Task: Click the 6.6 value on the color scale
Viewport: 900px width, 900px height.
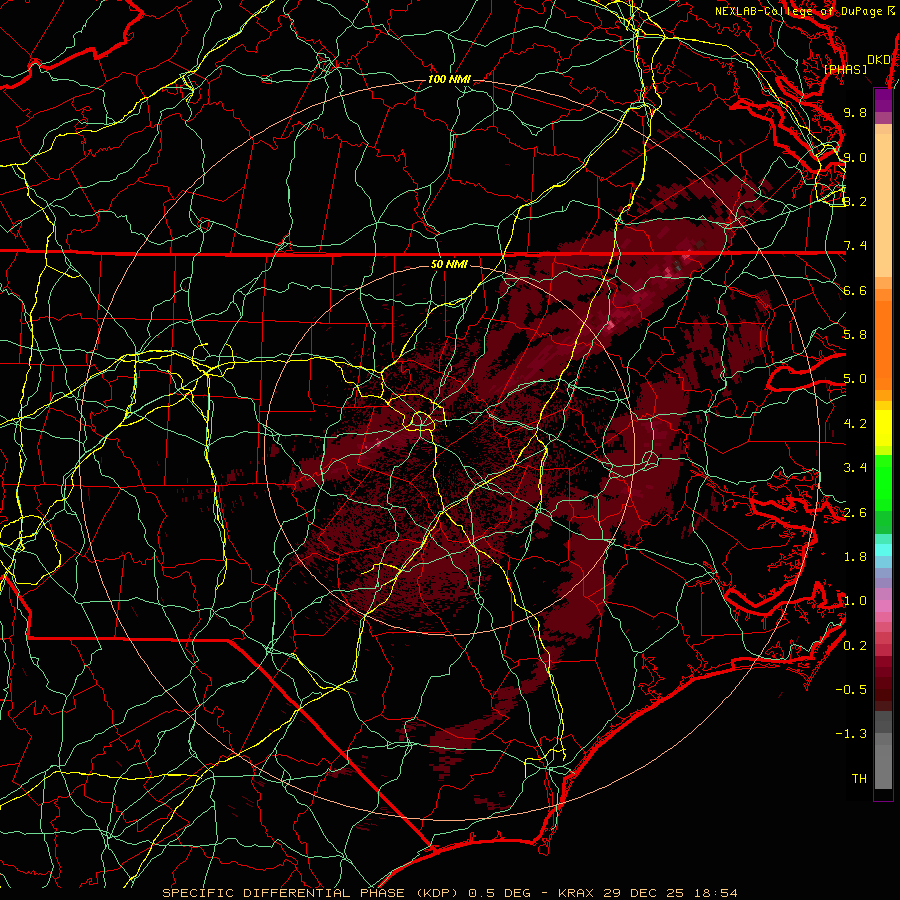Action: point(855,290)
